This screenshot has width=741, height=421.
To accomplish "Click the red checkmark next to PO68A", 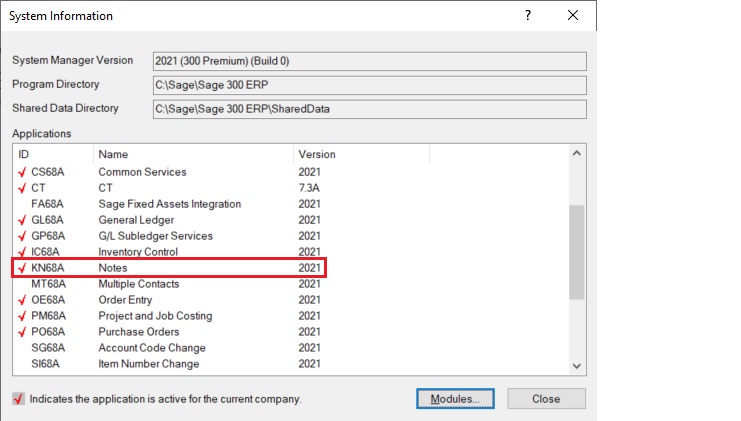I will pyautogui.click(x=22, y=332).
